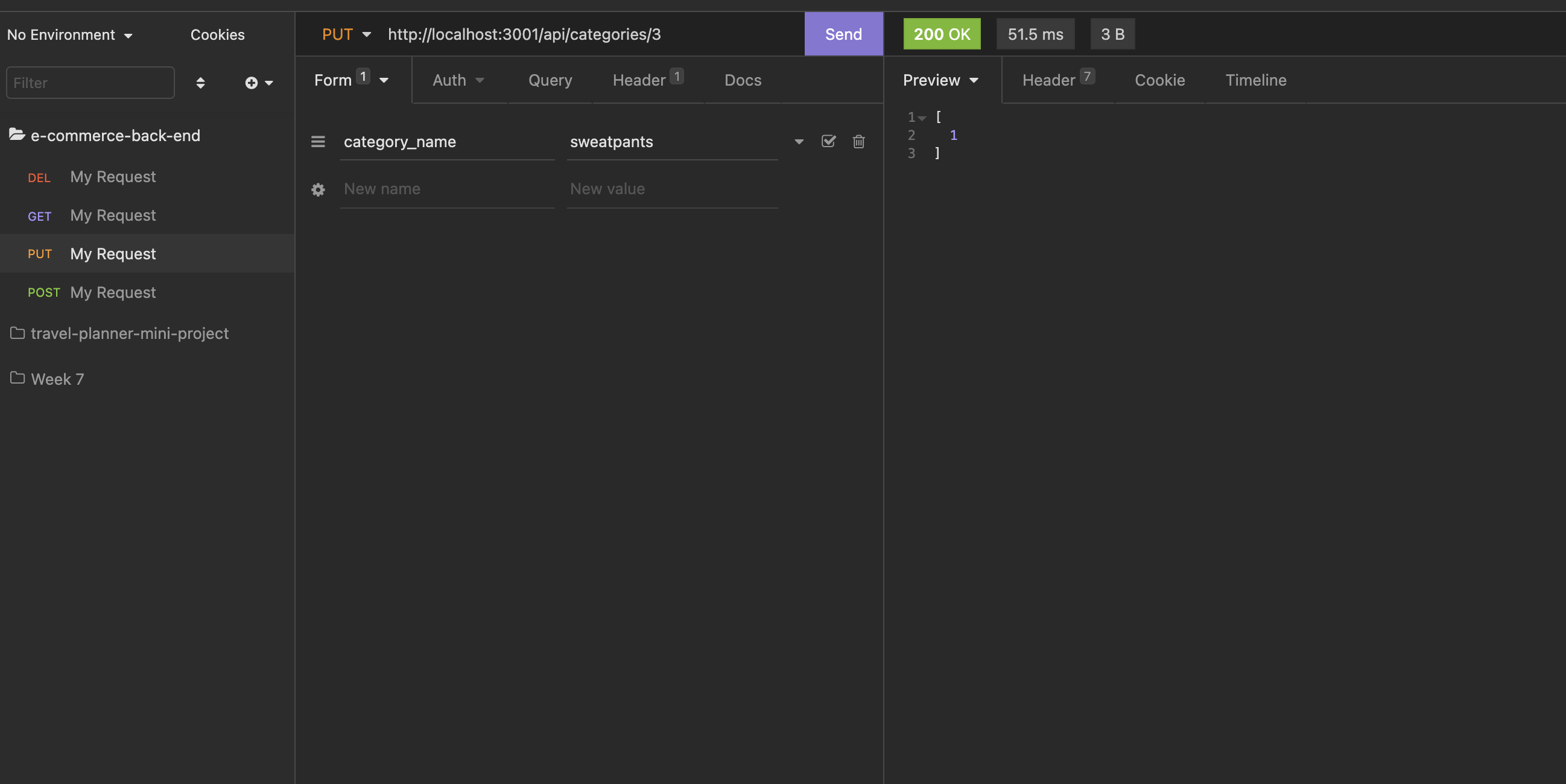The image size is (1566, 784).
Task: Open the PUT method dropdown
Action: click(x=346, y=34)
